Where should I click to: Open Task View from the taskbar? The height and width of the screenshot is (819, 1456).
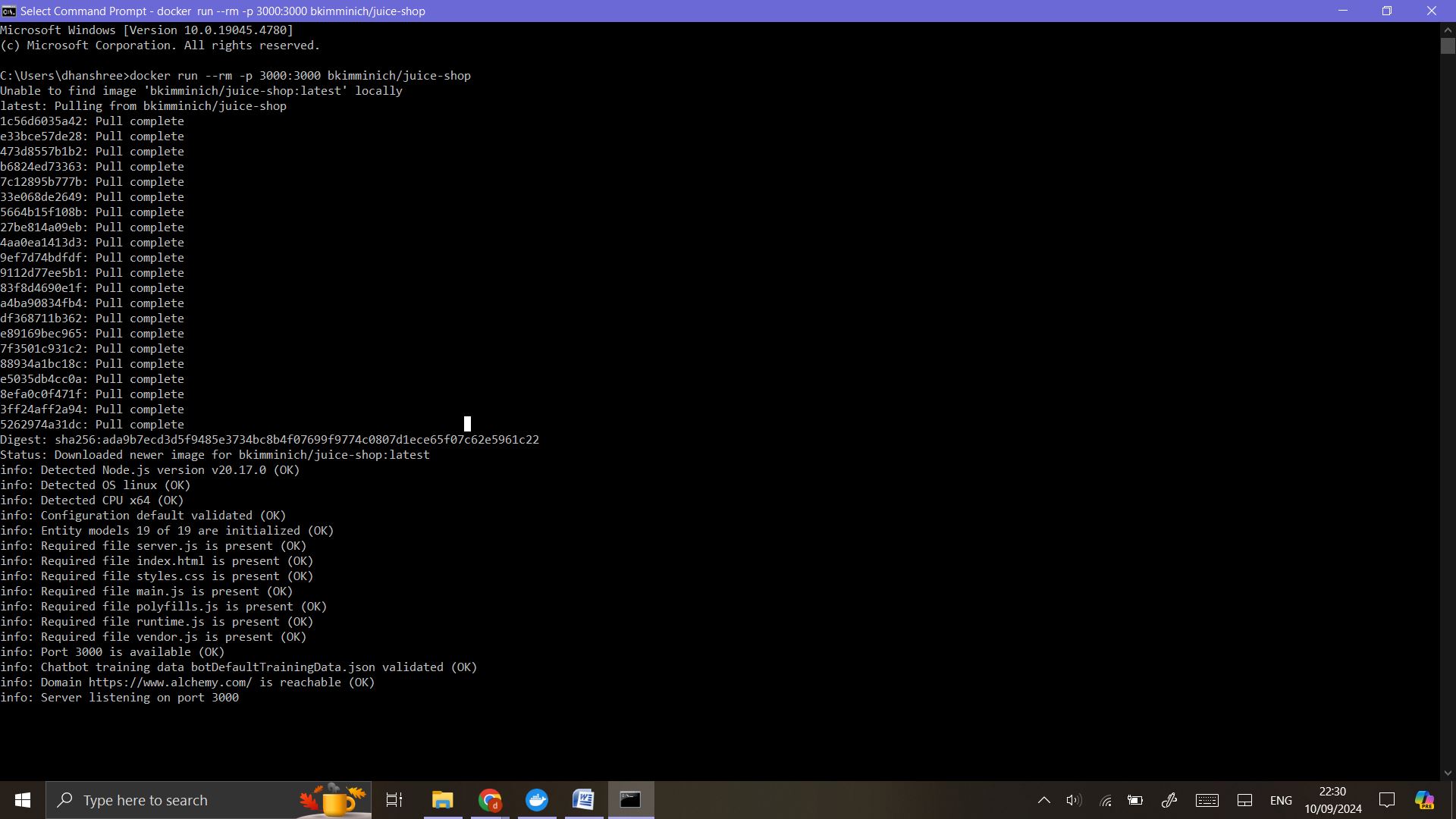click(394, 800)
